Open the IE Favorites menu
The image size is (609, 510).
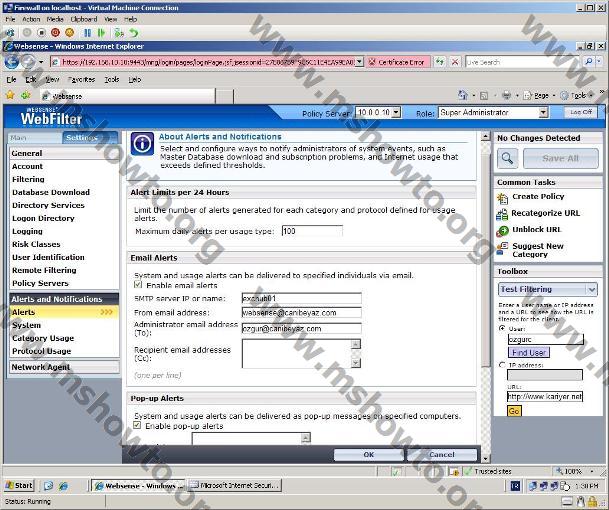pyautogui.click(x=81, y=79)
